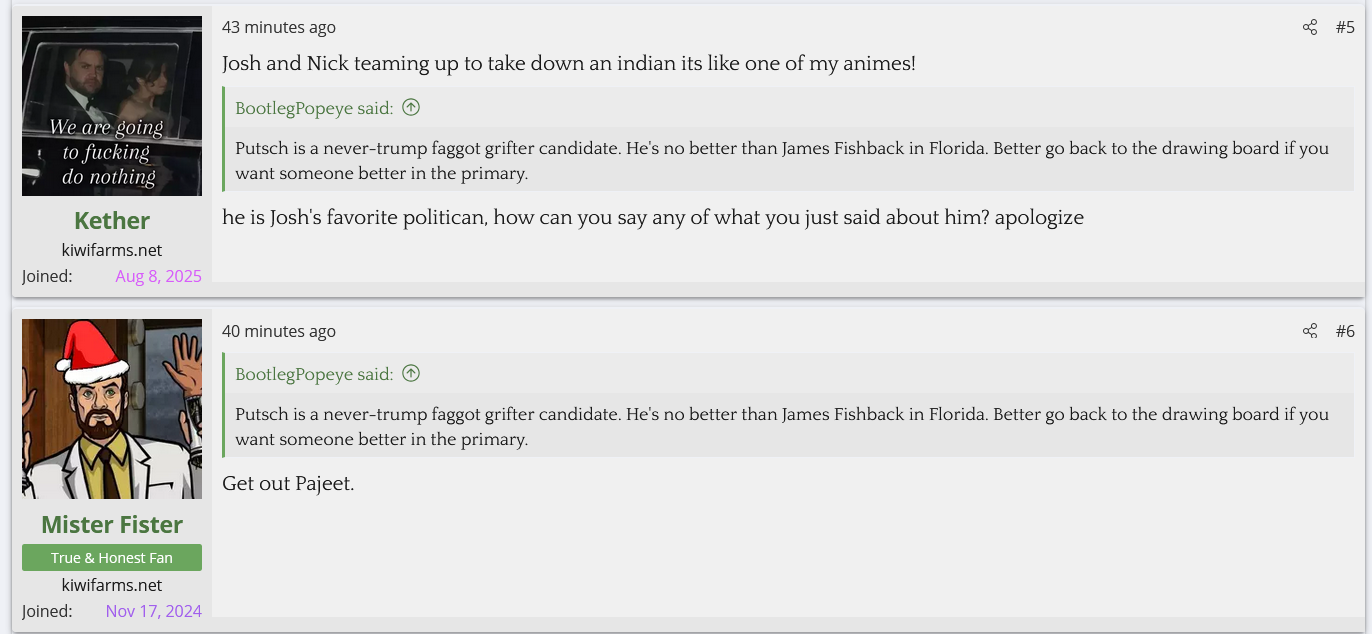The image size is (1372, 634).
Task: Click "BootlegPopeye said:" in post #5
Action: click(314, 108)
